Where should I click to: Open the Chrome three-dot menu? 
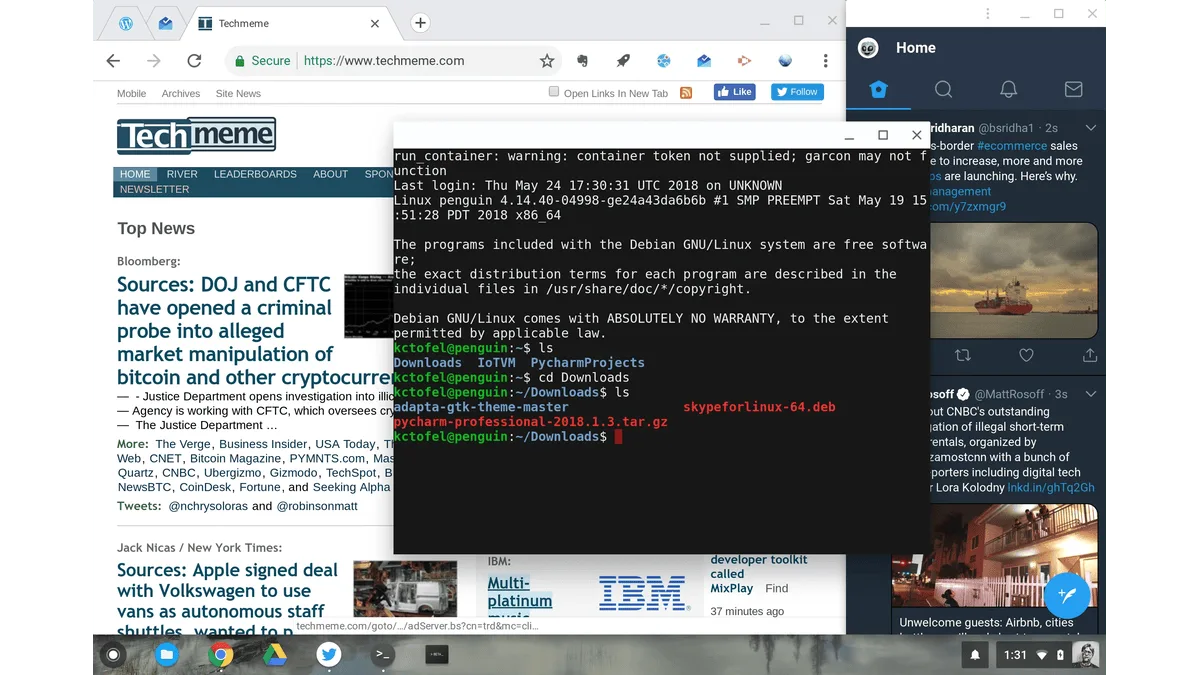[826, 61]
